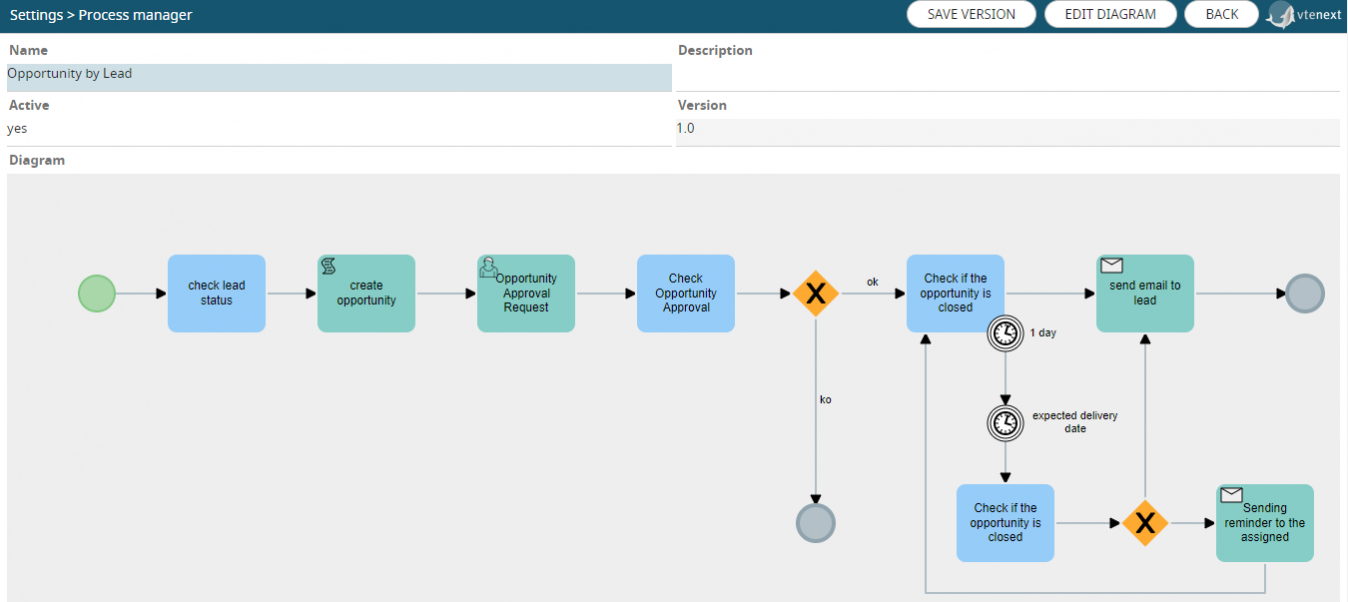Click the 'ko' flow label
Viewport: 1348px width, 602px height.
pos(826,399)
